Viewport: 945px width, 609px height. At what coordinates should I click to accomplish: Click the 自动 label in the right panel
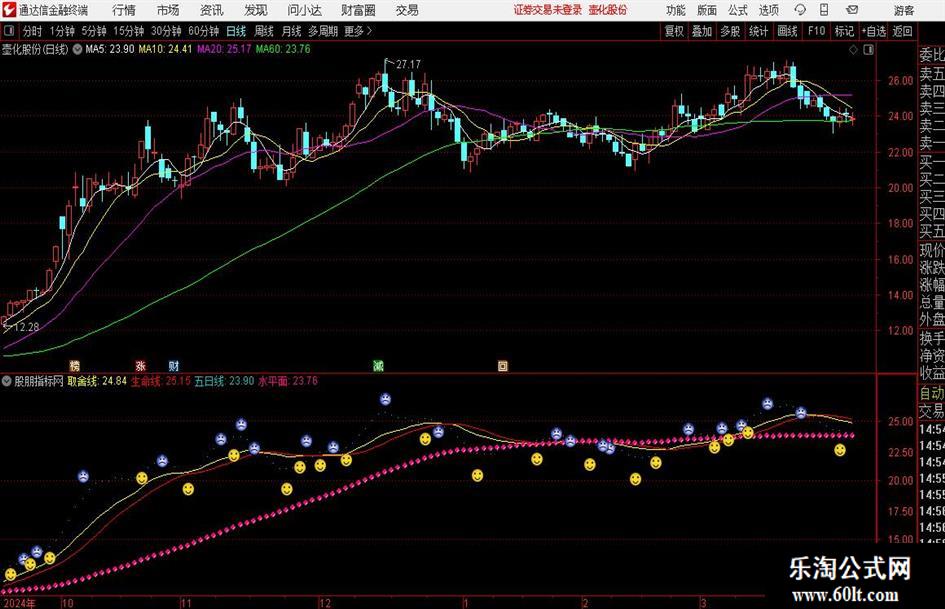[x=932, y=393]
